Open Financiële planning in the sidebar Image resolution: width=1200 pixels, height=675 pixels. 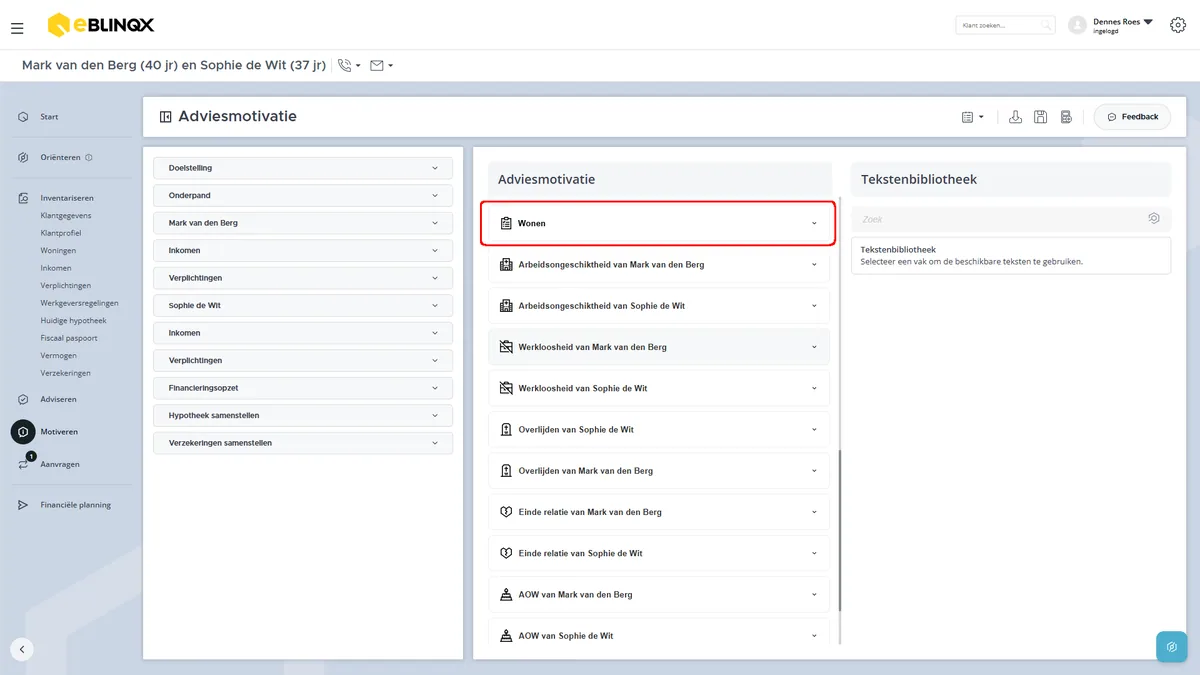point(75,505)
